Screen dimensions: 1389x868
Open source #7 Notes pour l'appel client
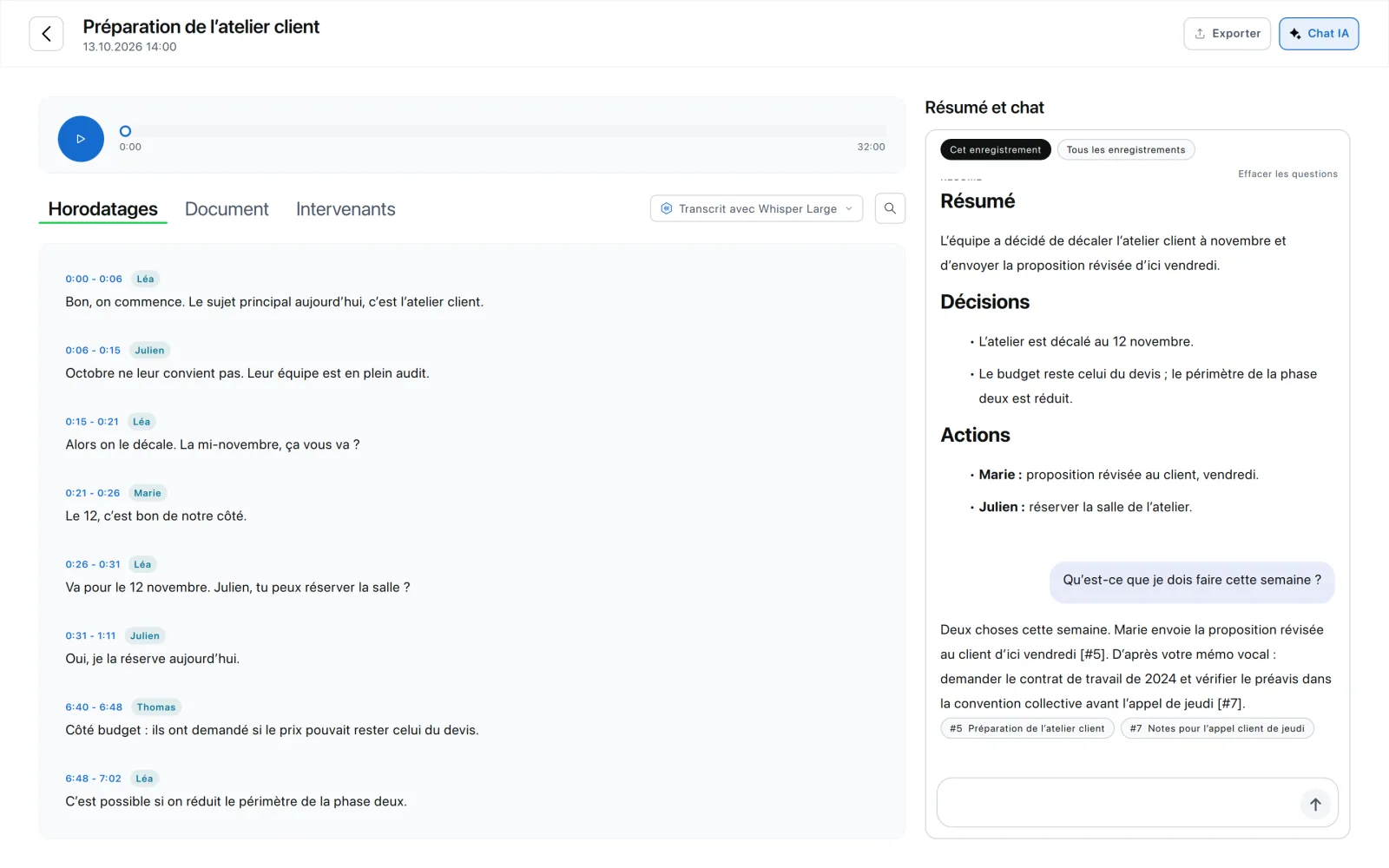point(1217,728)
